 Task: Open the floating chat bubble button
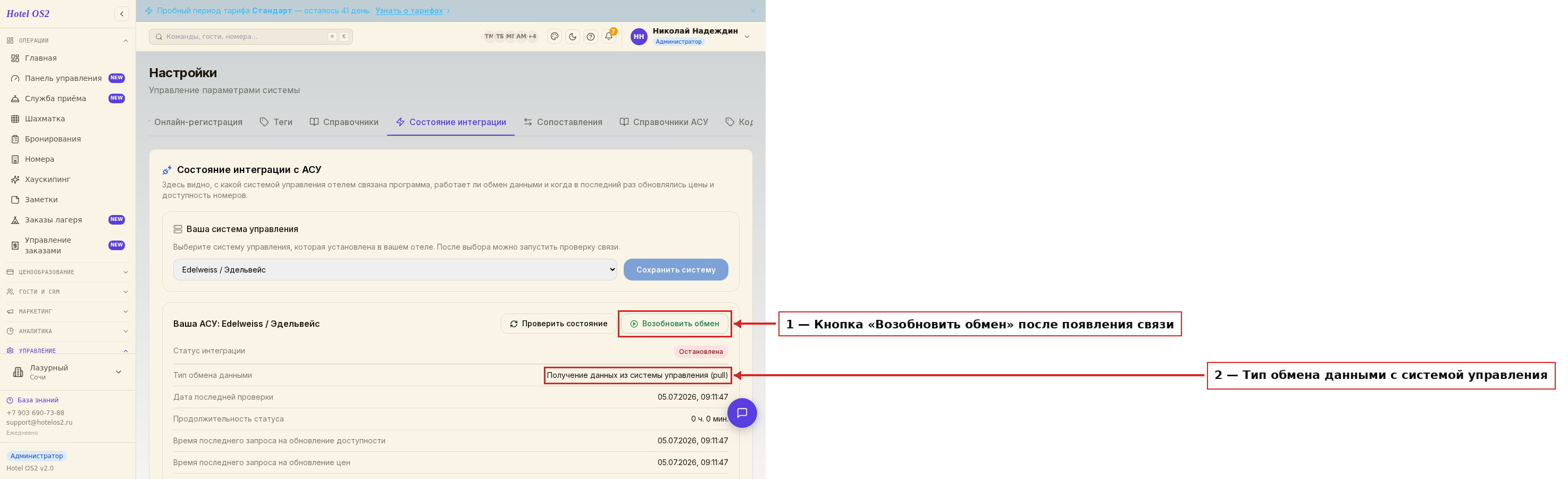pyautogui.click(x=742, y=413)
